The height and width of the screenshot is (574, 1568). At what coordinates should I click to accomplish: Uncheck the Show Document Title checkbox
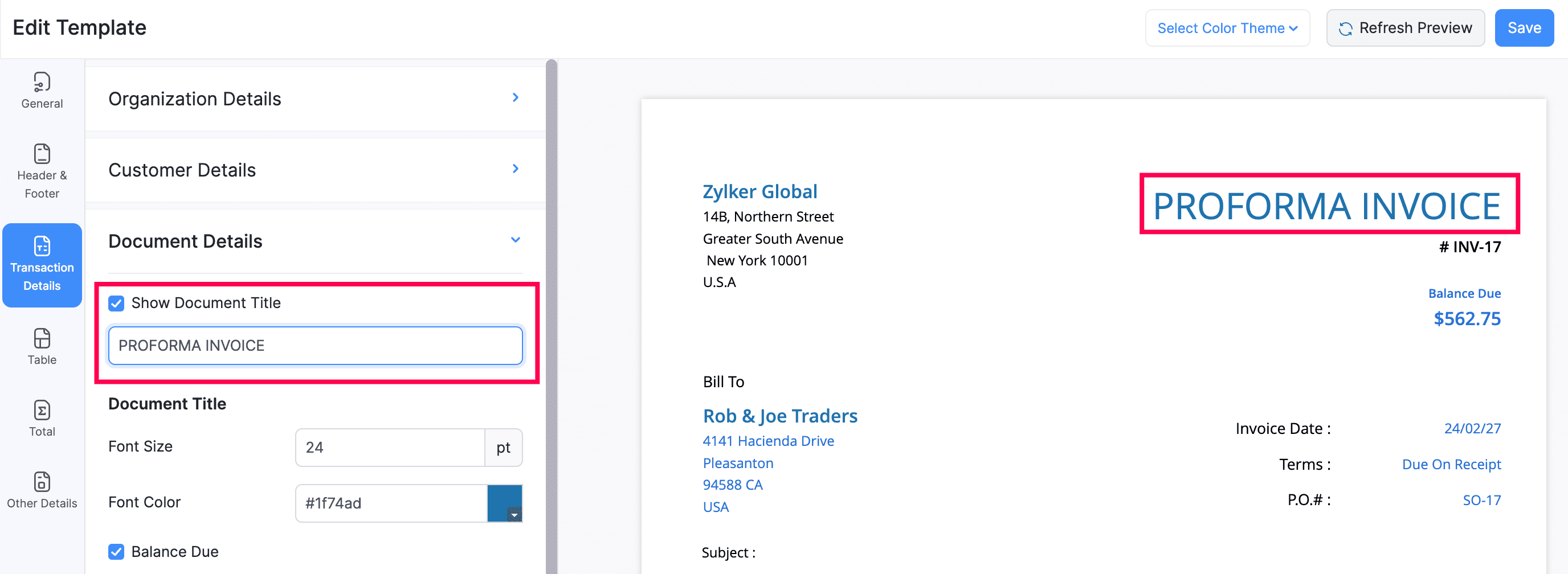(116, 303)
